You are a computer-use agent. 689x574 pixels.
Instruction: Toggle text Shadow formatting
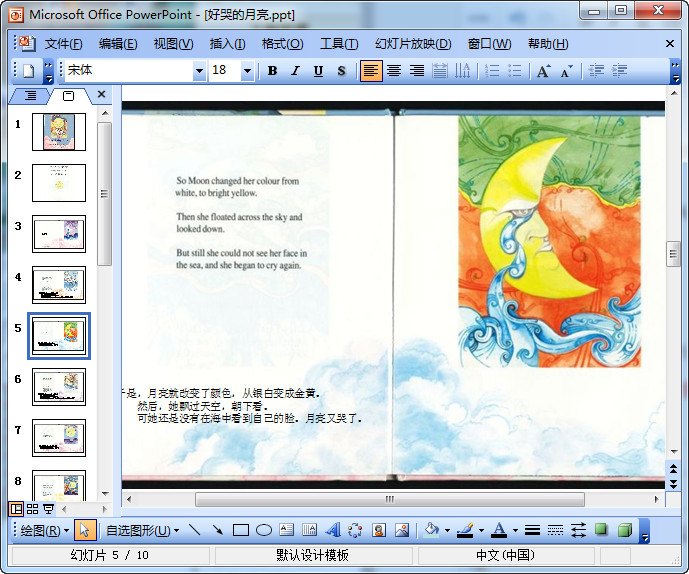click(x=341, y=71)
